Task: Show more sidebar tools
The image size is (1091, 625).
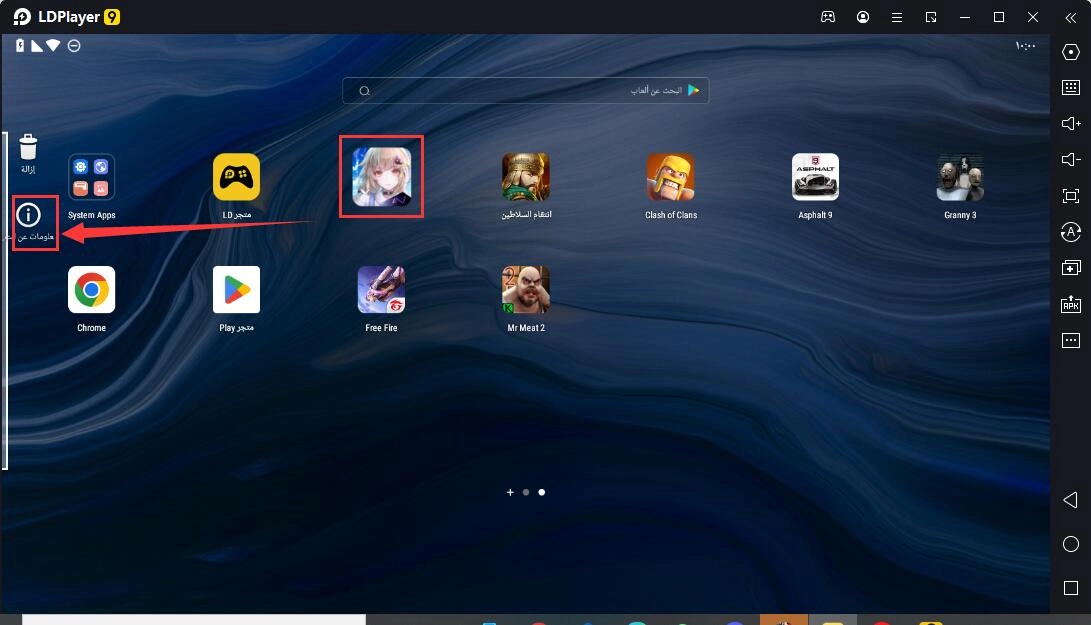Action: click(x=1071, y=340)
